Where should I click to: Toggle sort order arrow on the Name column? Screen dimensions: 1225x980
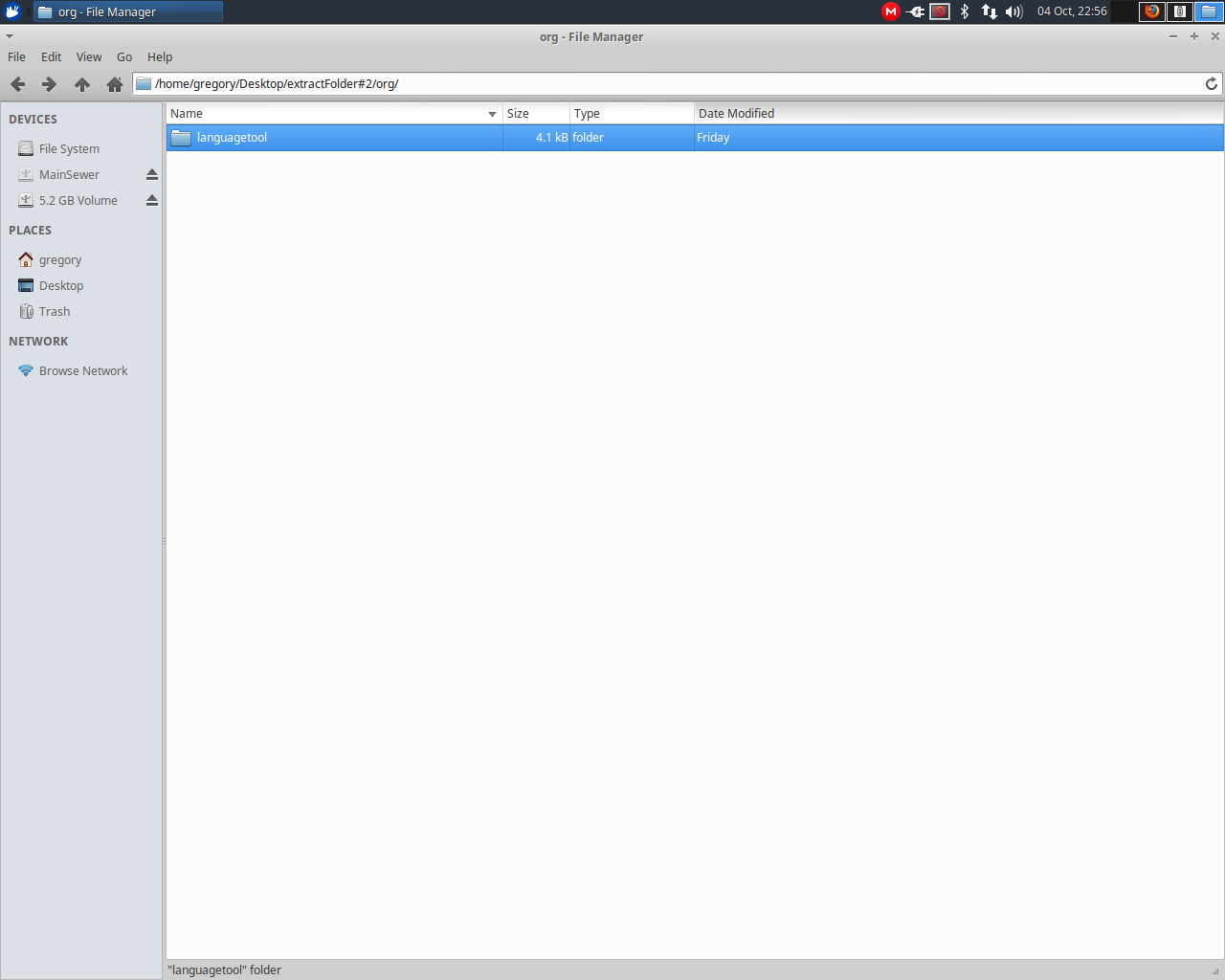coord(492,114)
